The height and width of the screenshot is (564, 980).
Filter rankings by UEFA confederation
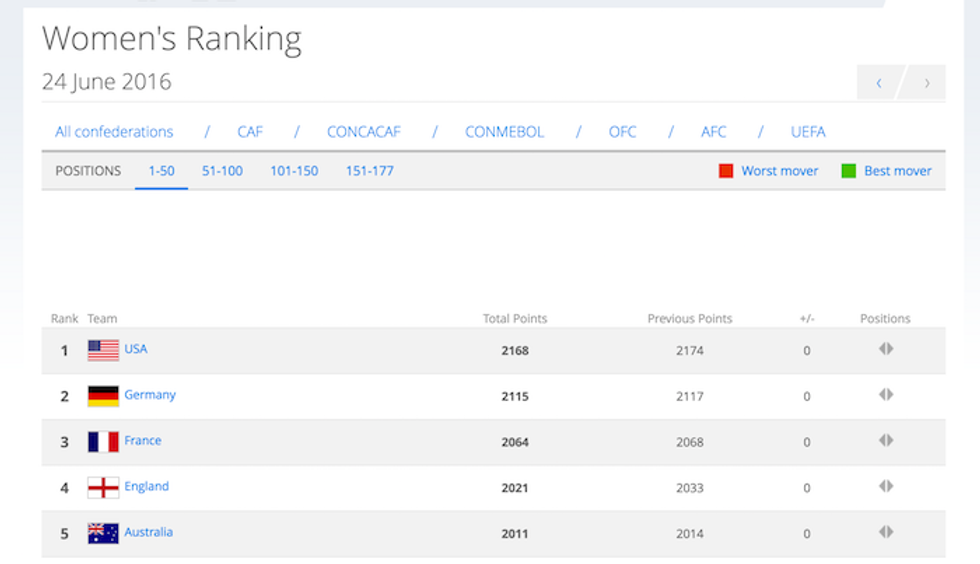tap(807, 132)
